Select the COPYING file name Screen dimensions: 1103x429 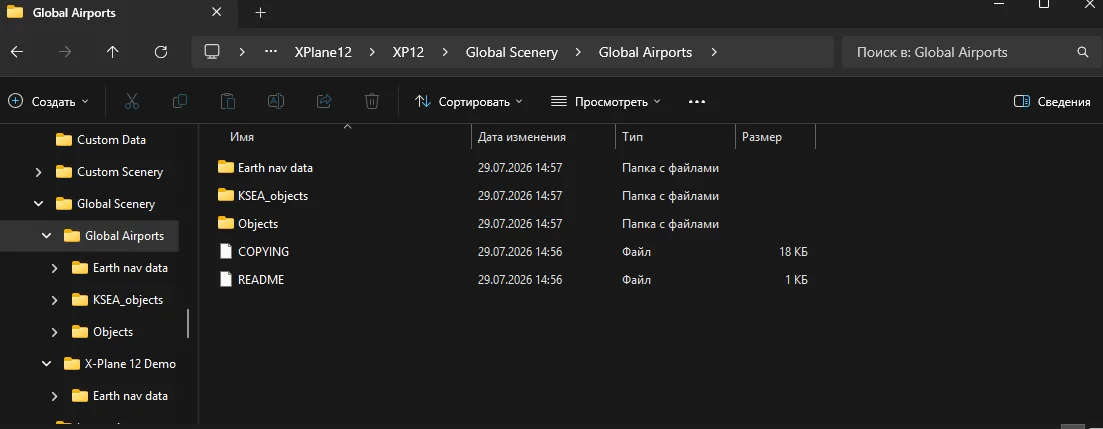[x=263, y=251]
